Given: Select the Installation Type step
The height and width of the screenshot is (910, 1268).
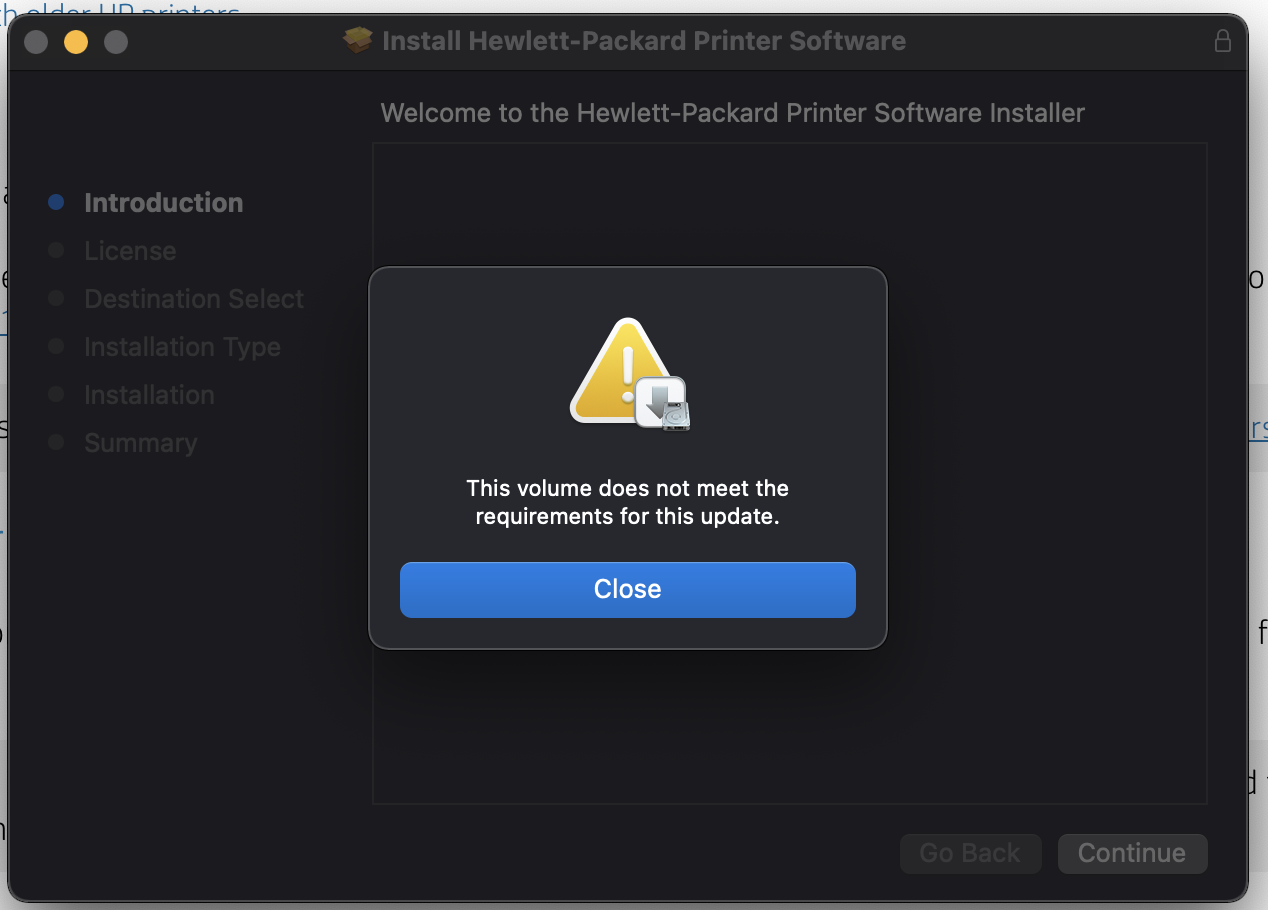Looking at the screenshot, I should (182, 347).
